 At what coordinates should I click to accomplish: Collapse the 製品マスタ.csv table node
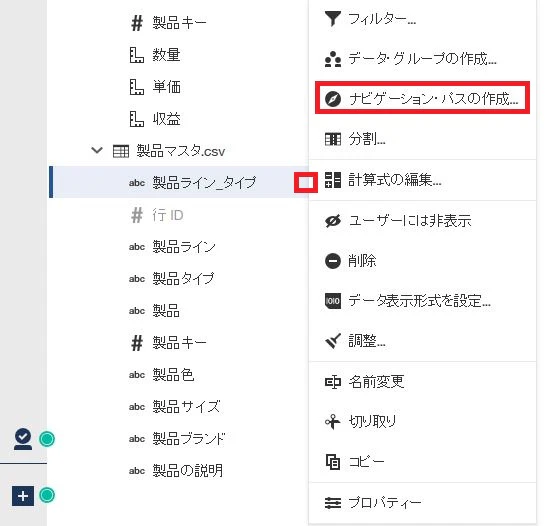(96, 150)
